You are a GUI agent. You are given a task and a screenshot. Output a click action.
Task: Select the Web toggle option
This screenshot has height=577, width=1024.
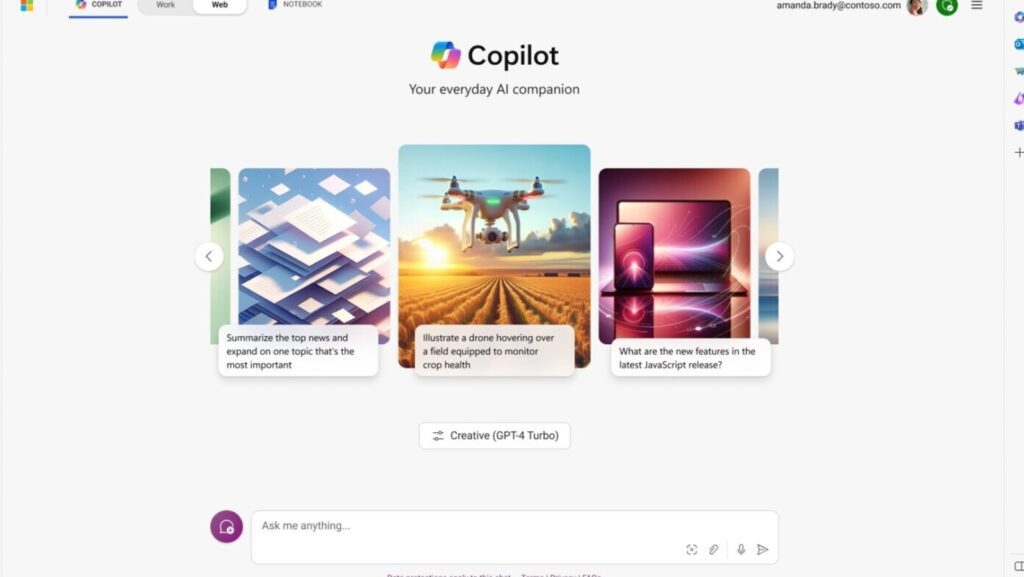click(x=220, y=5)
